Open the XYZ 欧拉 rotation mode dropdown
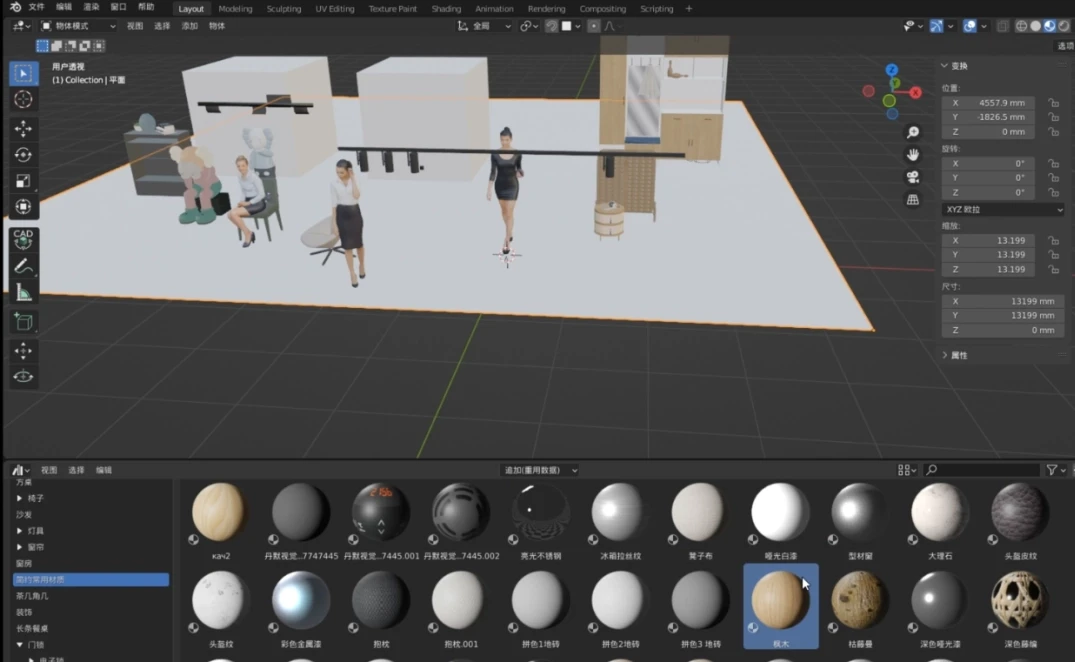1075x662 pixels. pyautogui.click(x=1003, y=210)
